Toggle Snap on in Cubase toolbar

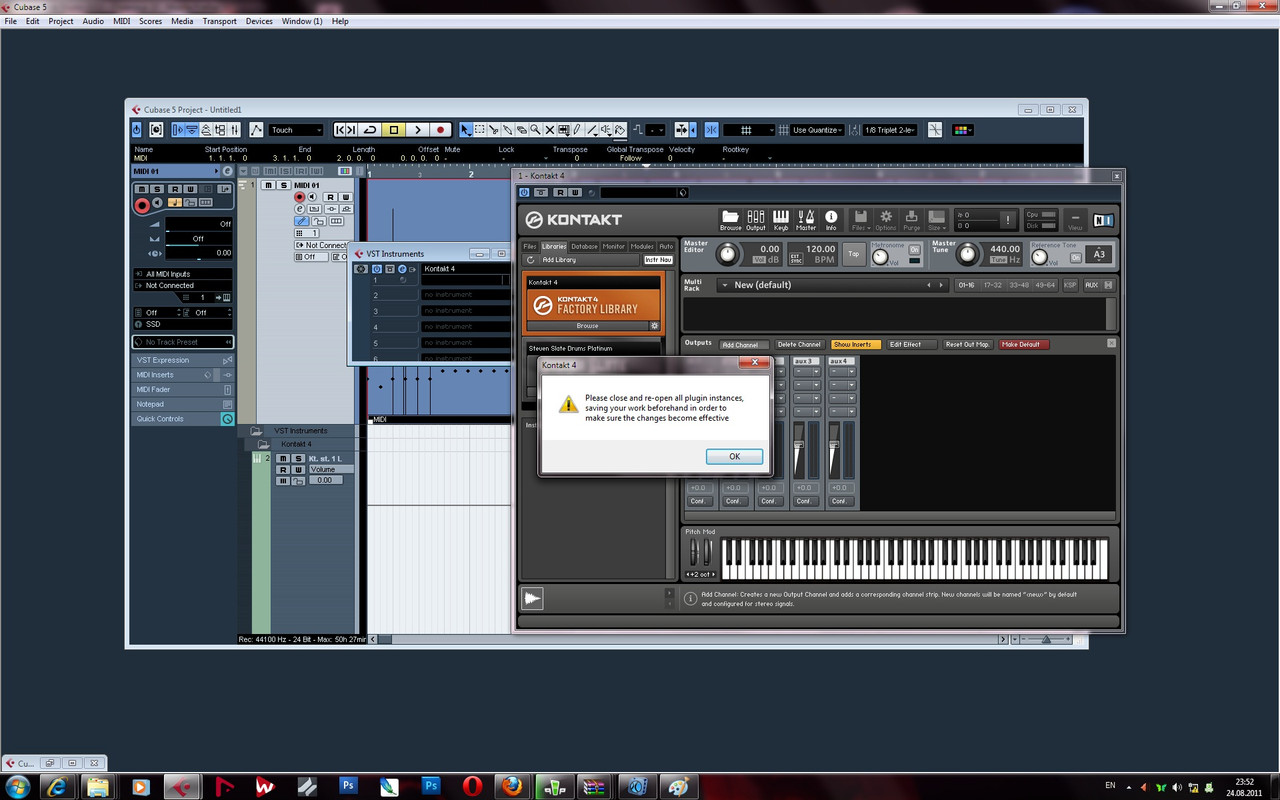pyautogui.click(x=711, y=130)
